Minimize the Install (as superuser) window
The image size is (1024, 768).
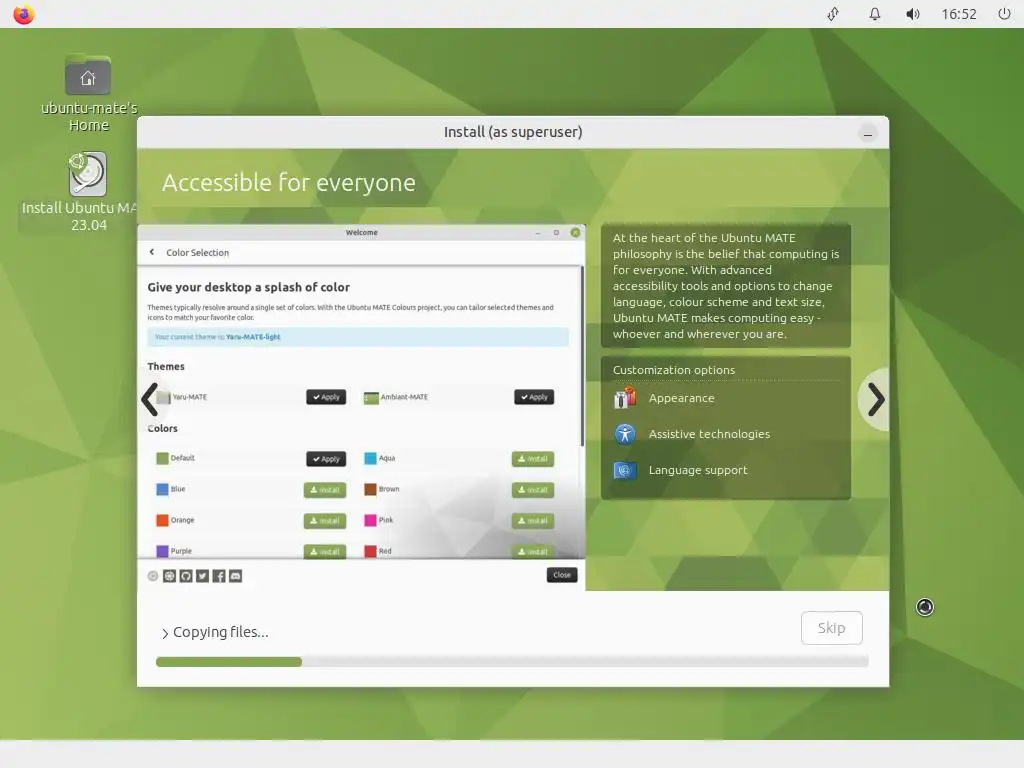coord(868,134)
